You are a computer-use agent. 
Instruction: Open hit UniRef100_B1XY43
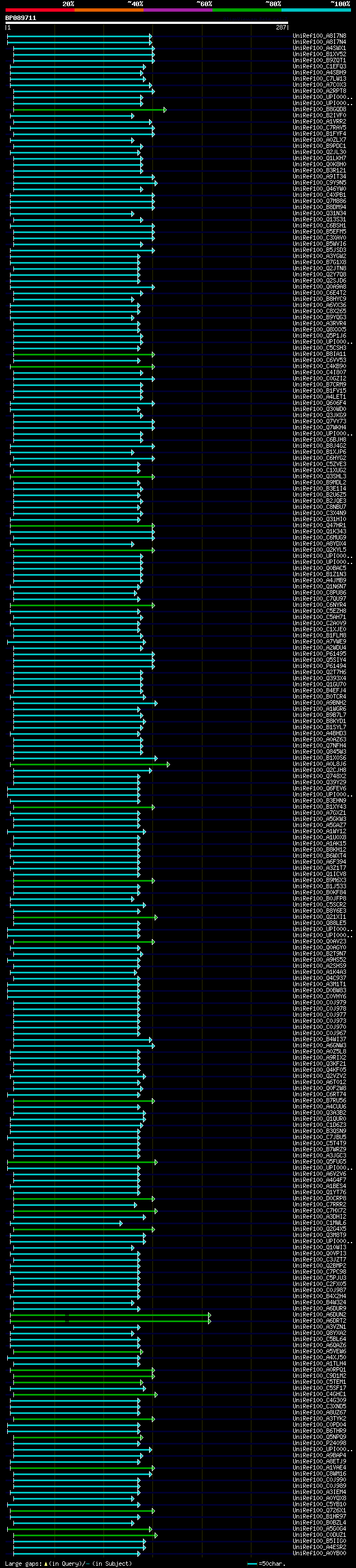tap(319, 807)
